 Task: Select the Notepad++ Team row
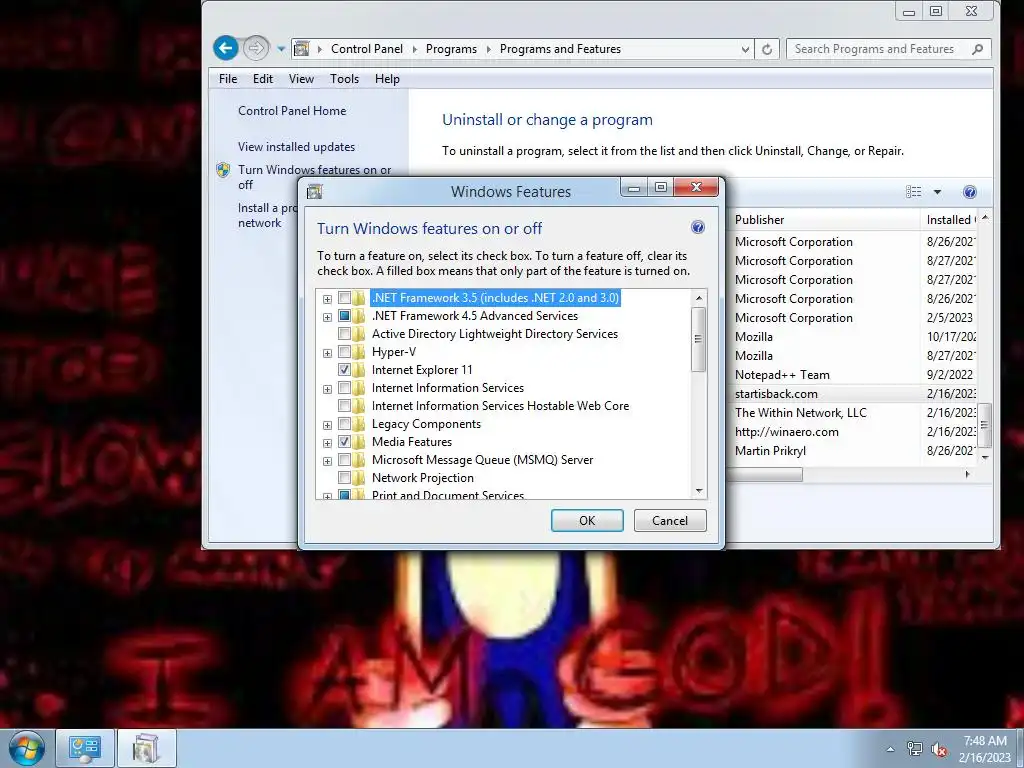pyautogui.click(x=854, y=375)
